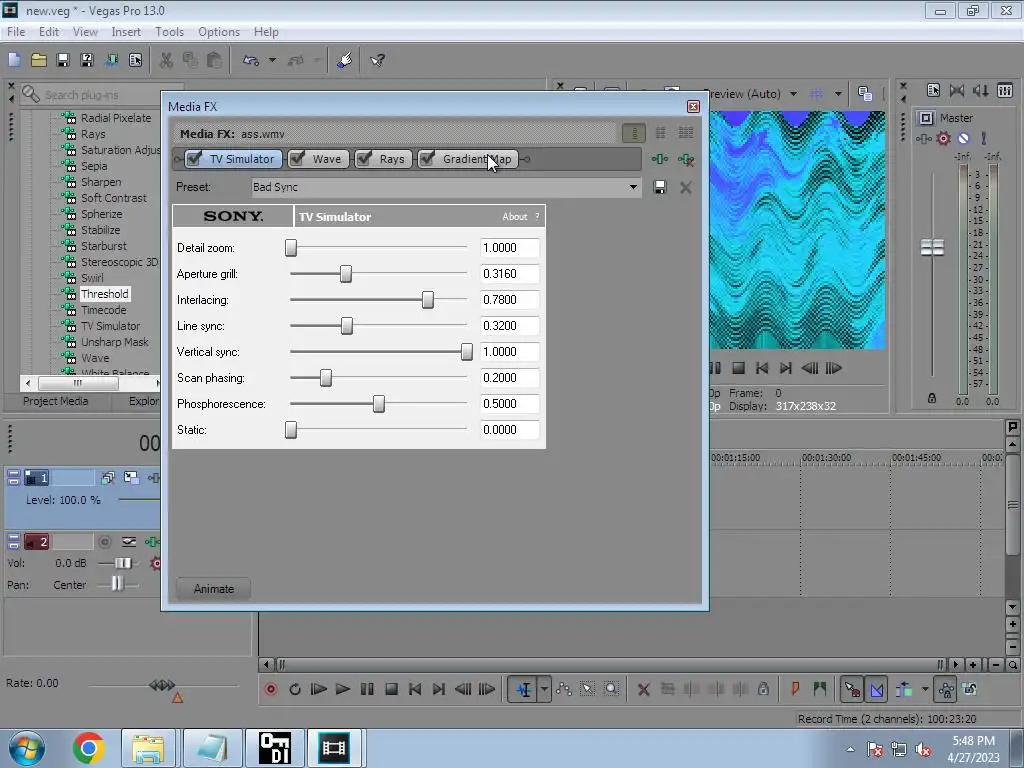Uncheck the Wave effect checkbox

click(x=297, y=159)
